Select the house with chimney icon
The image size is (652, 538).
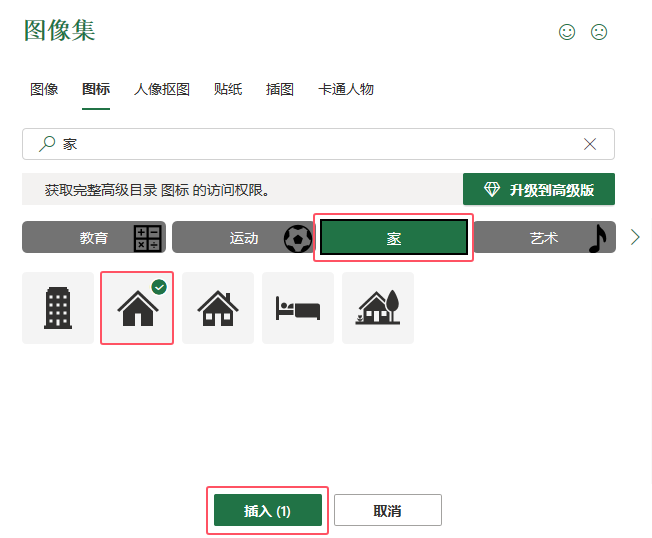point(218,308)
